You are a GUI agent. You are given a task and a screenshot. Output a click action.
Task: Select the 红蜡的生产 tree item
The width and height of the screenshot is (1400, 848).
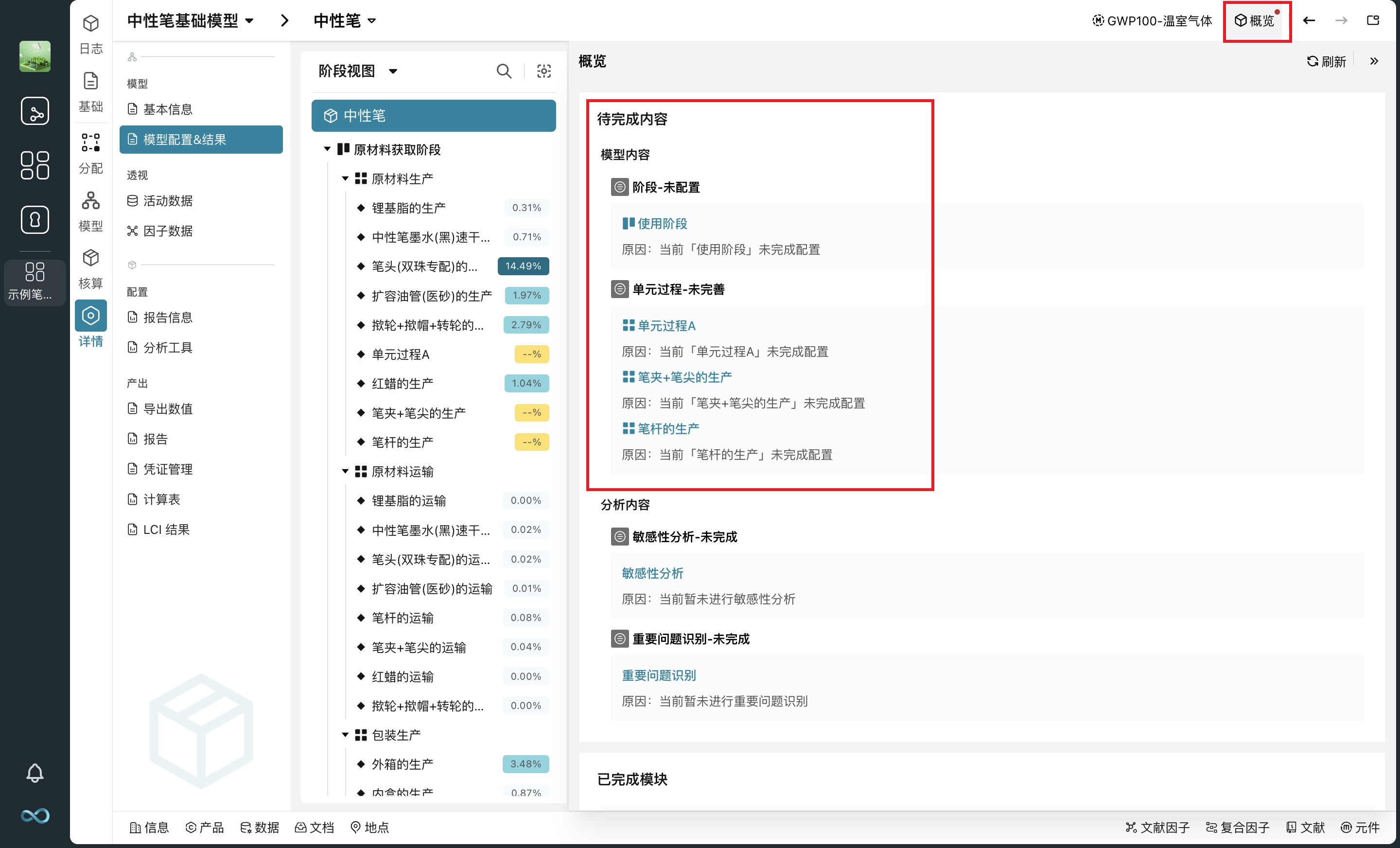pos(402,383)
